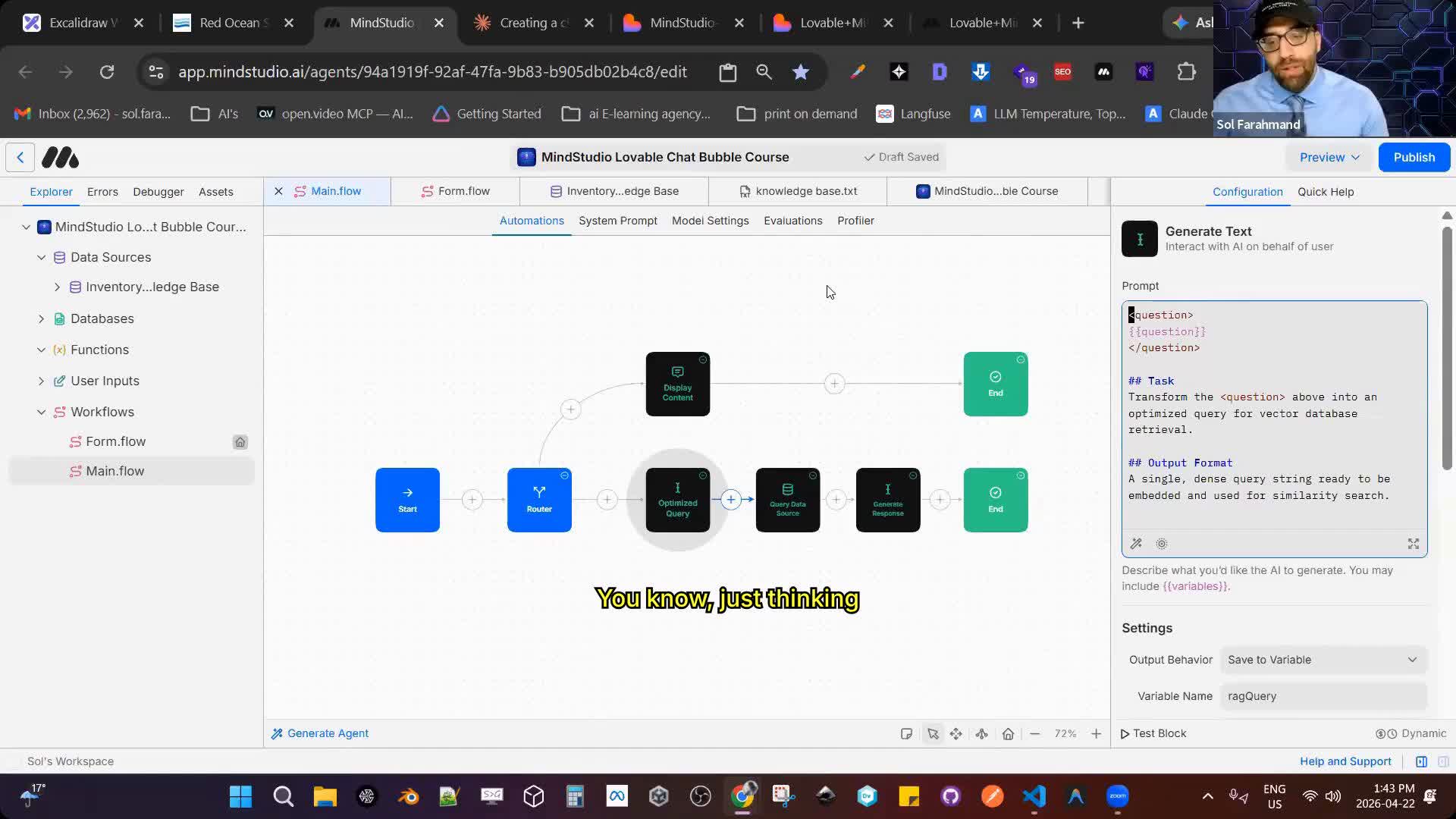
Task: Select the Optimized Query block
Action: (x=678, y=500)
